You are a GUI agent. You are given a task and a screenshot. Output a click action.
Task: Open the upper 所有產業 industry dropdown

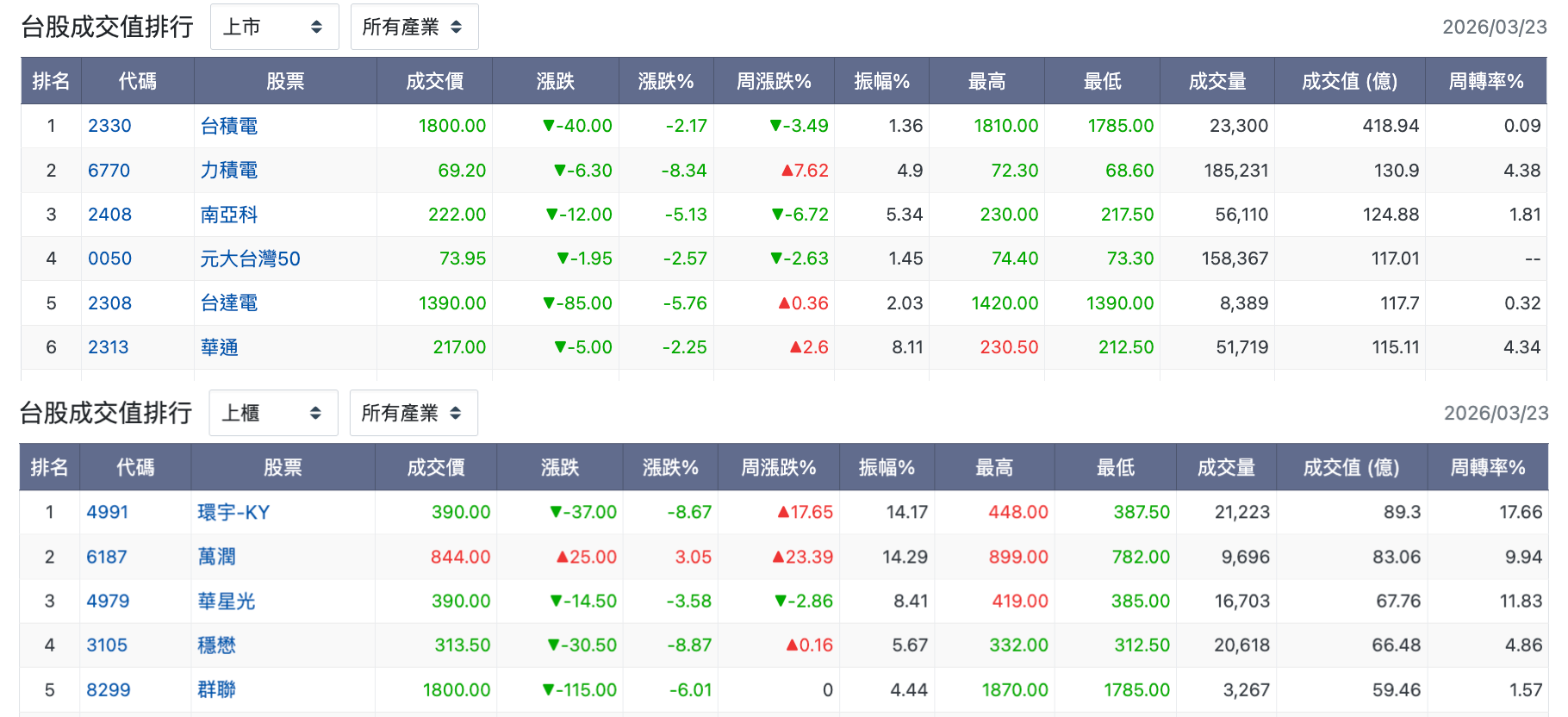[414, 27]
